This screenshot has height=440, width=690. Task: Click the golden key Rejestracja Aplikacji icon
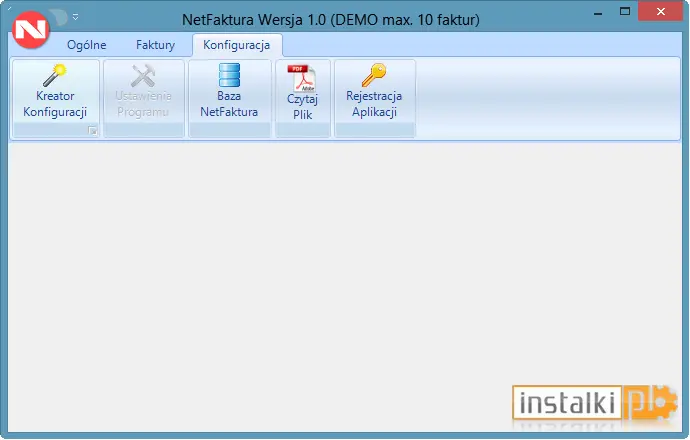pos(374,75)
